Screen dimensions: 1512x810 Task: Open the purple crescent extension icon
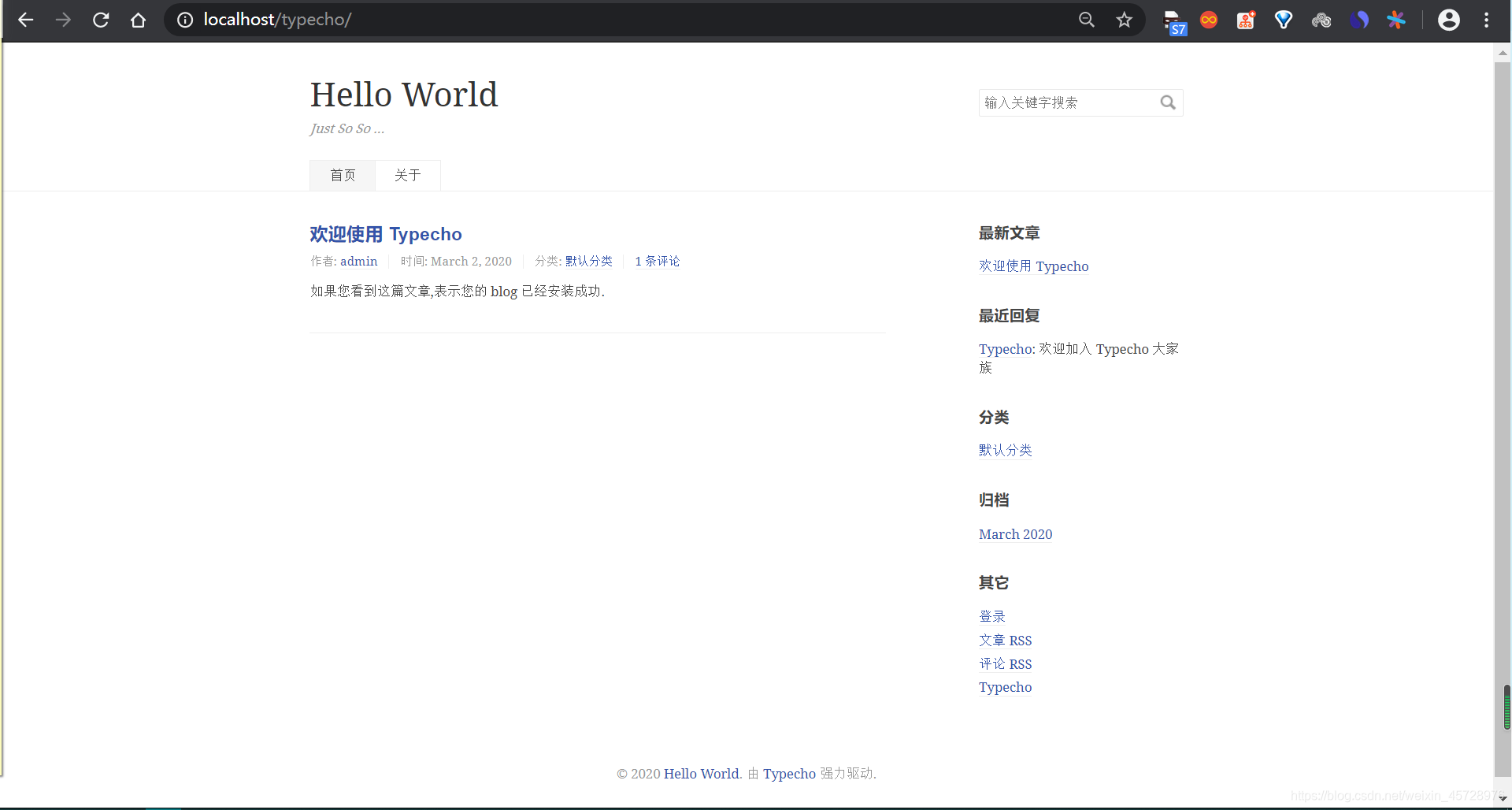(1359, 20)
